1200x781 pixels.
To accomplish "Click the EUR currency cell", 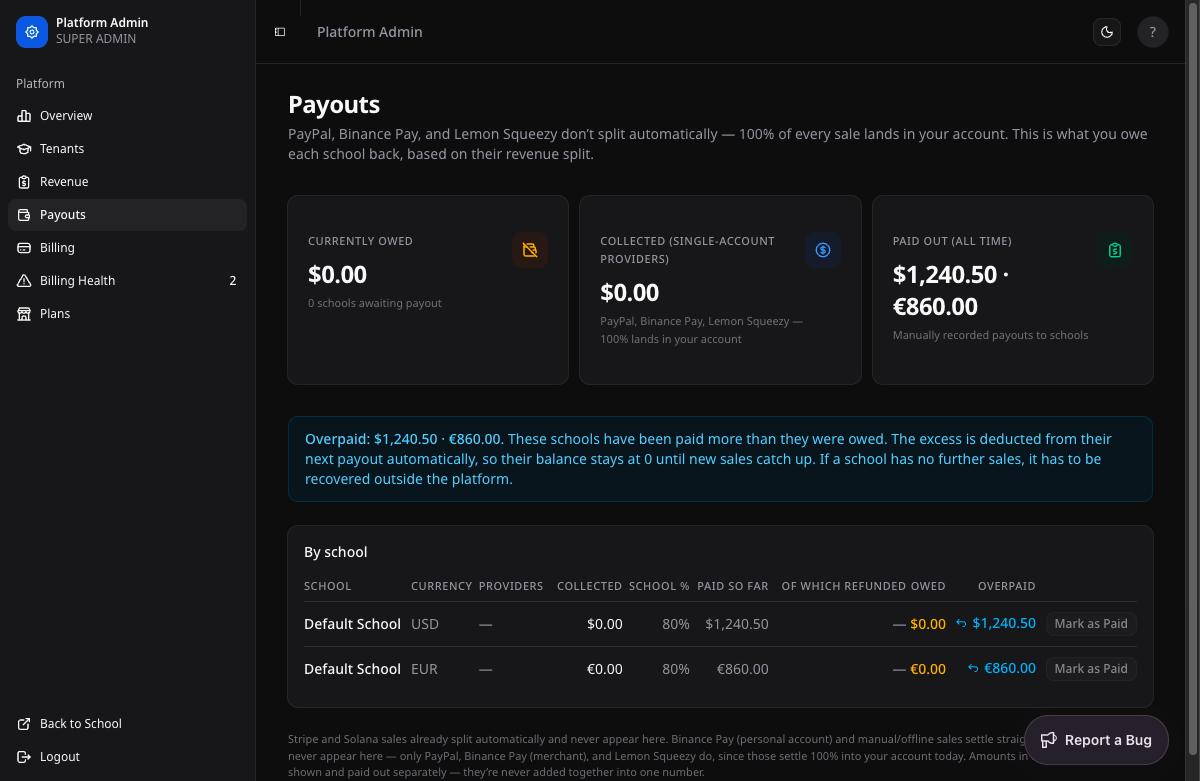I will tap(424, 669).
